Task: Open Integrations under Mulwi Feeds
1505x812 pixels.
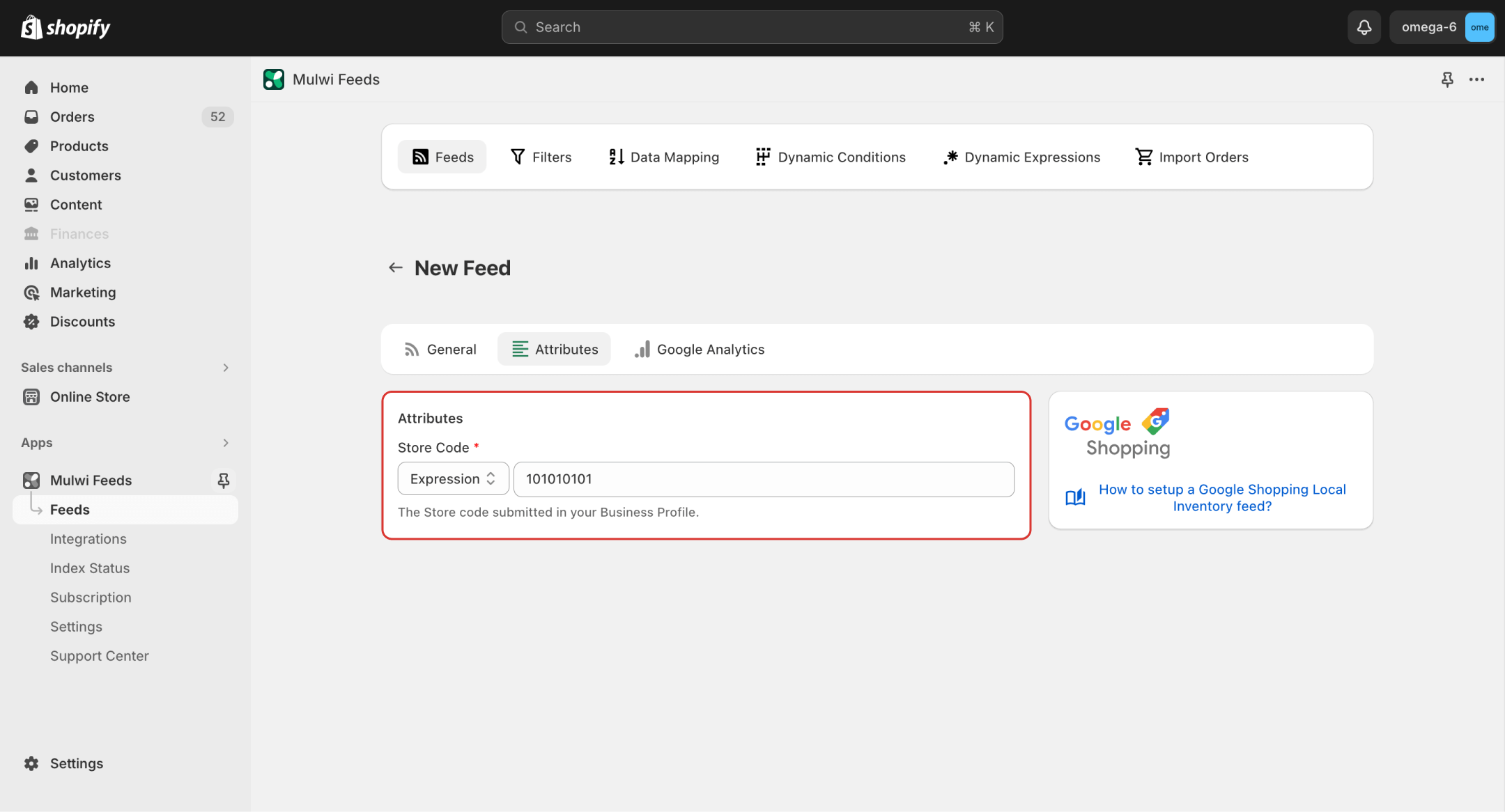Action: point(88,539)
